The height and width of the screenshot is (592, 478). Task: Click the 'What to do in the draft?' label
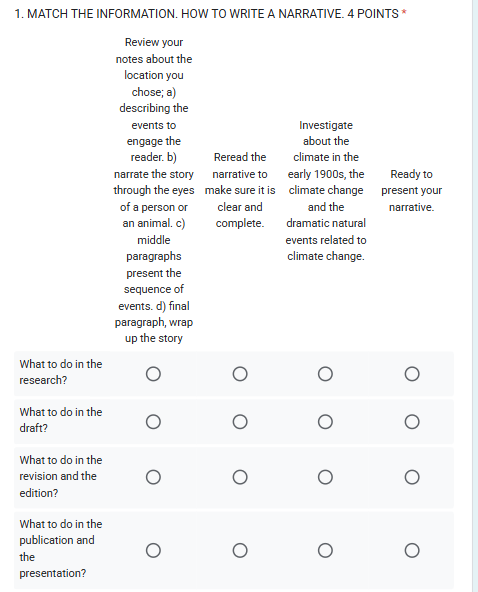[61, 420]
